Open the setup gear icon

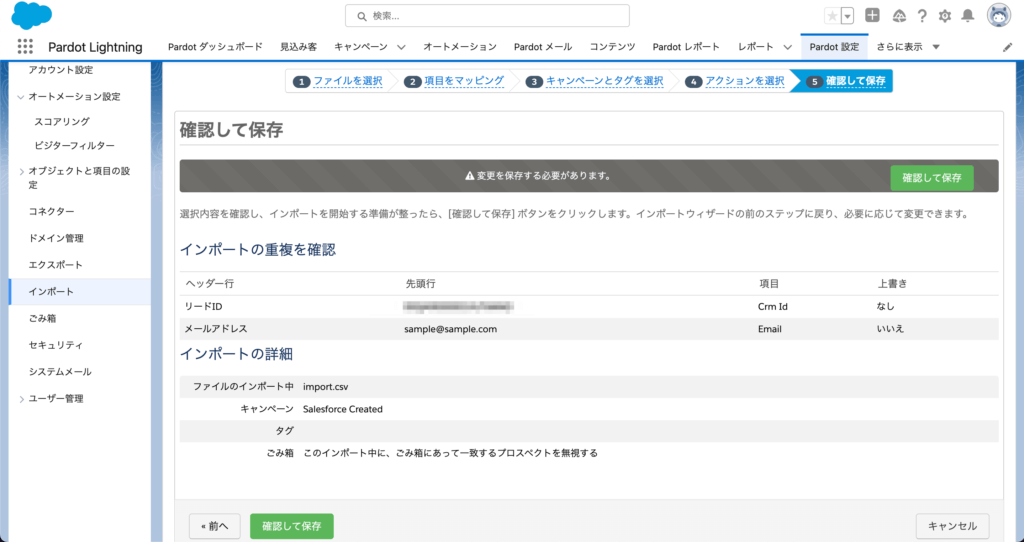(945, 16)
